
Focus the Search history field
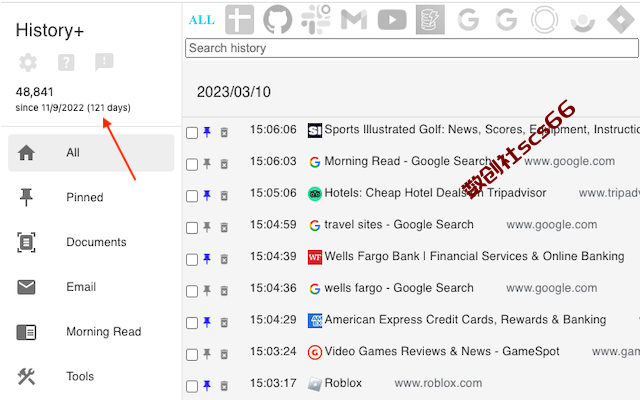tap(412, 48)
